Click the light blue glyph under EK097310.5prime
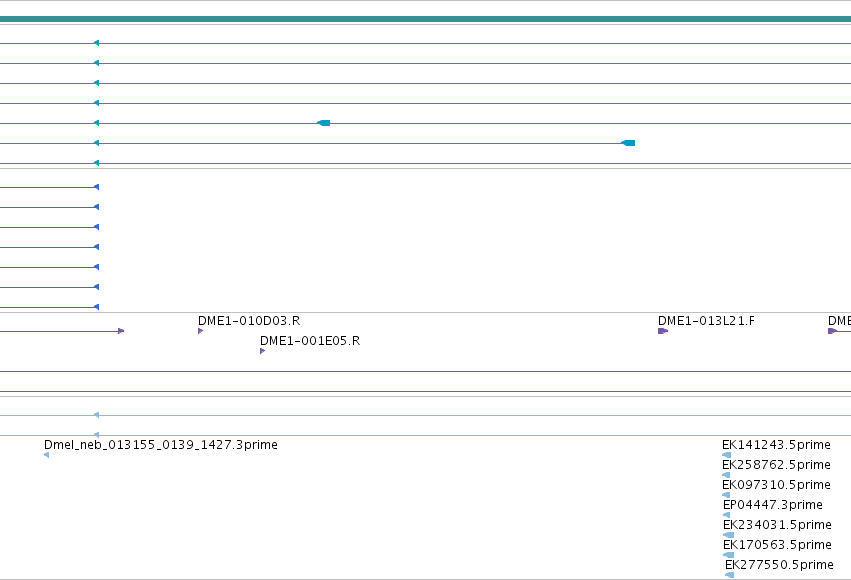This screenshot has width=851, height=580. (x=726, y=495)
